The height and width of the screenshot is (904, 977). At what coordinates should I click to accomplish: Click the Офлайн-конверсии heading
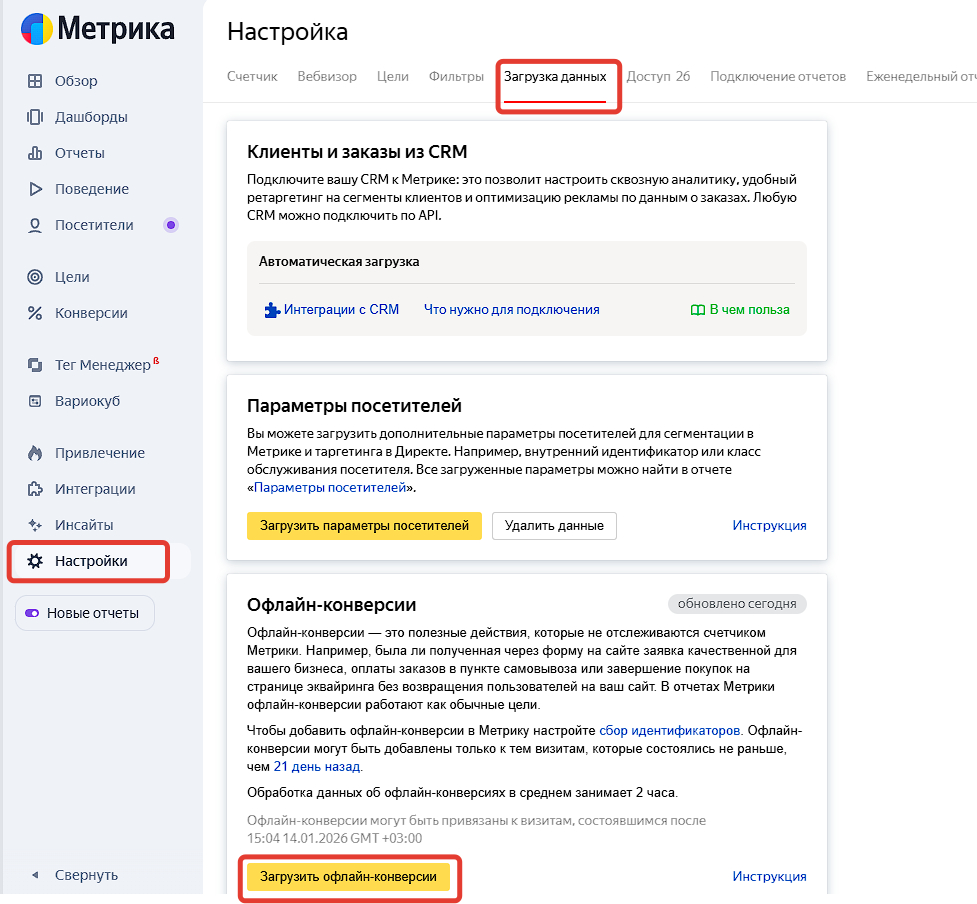331,605
